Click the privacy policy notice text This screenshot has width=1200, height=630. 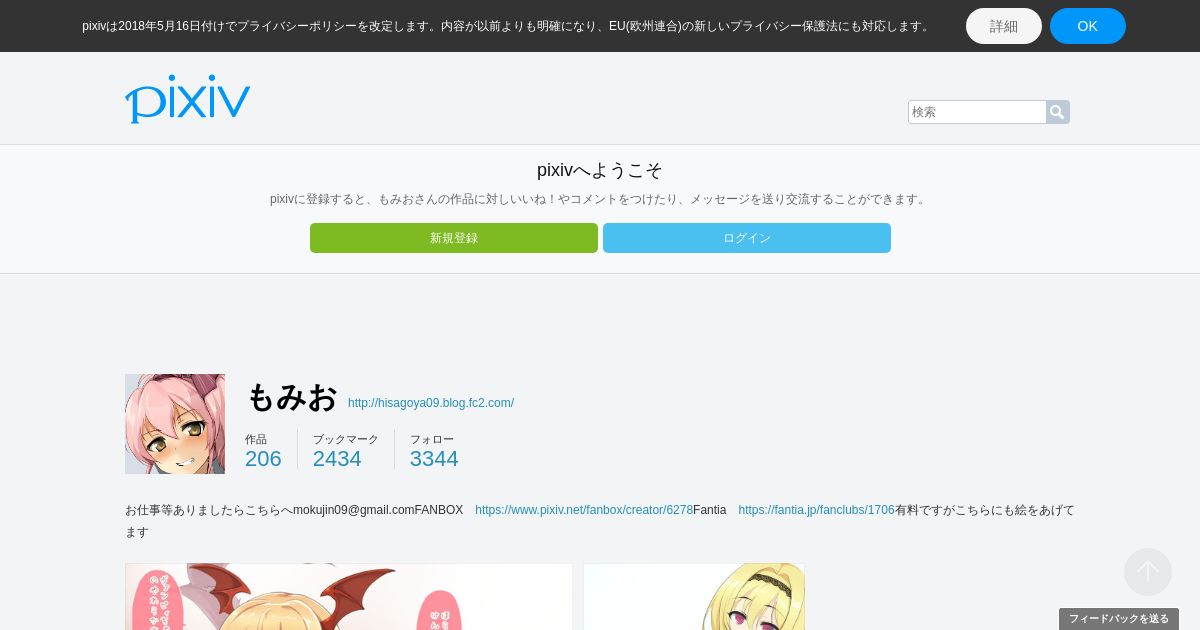click(507, 26)
